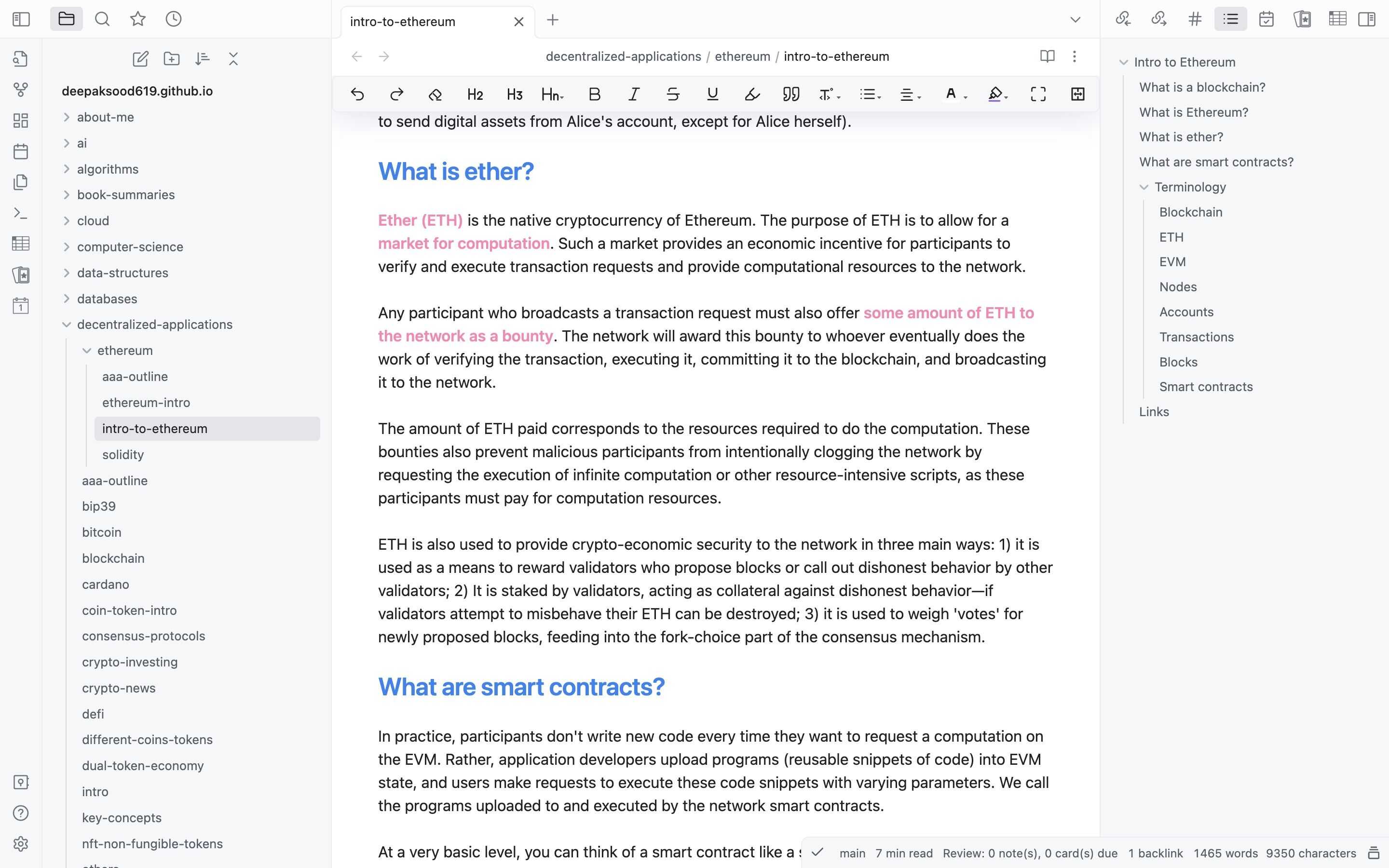Click 1 backlink in status bar
This screenshot has width=1389, height=868.
point(1156,854)
